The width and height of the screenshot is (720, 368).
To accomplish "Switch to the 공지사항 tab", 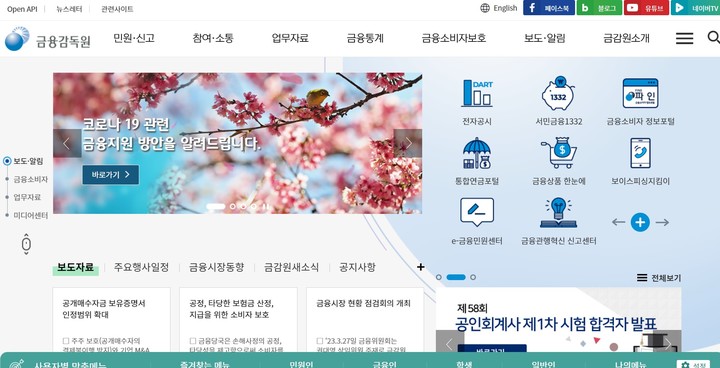I will point(357,267).
